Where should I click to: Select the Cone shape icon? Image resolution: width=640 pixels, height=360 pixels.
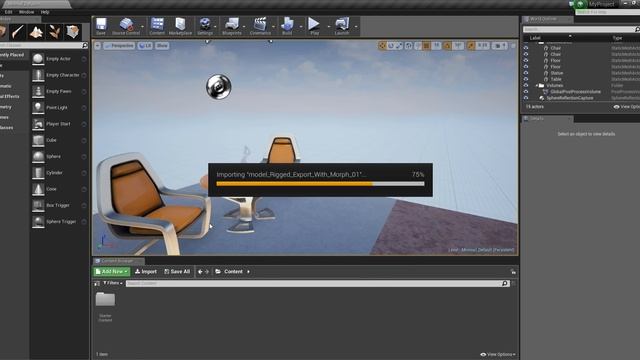pos(38,189)
